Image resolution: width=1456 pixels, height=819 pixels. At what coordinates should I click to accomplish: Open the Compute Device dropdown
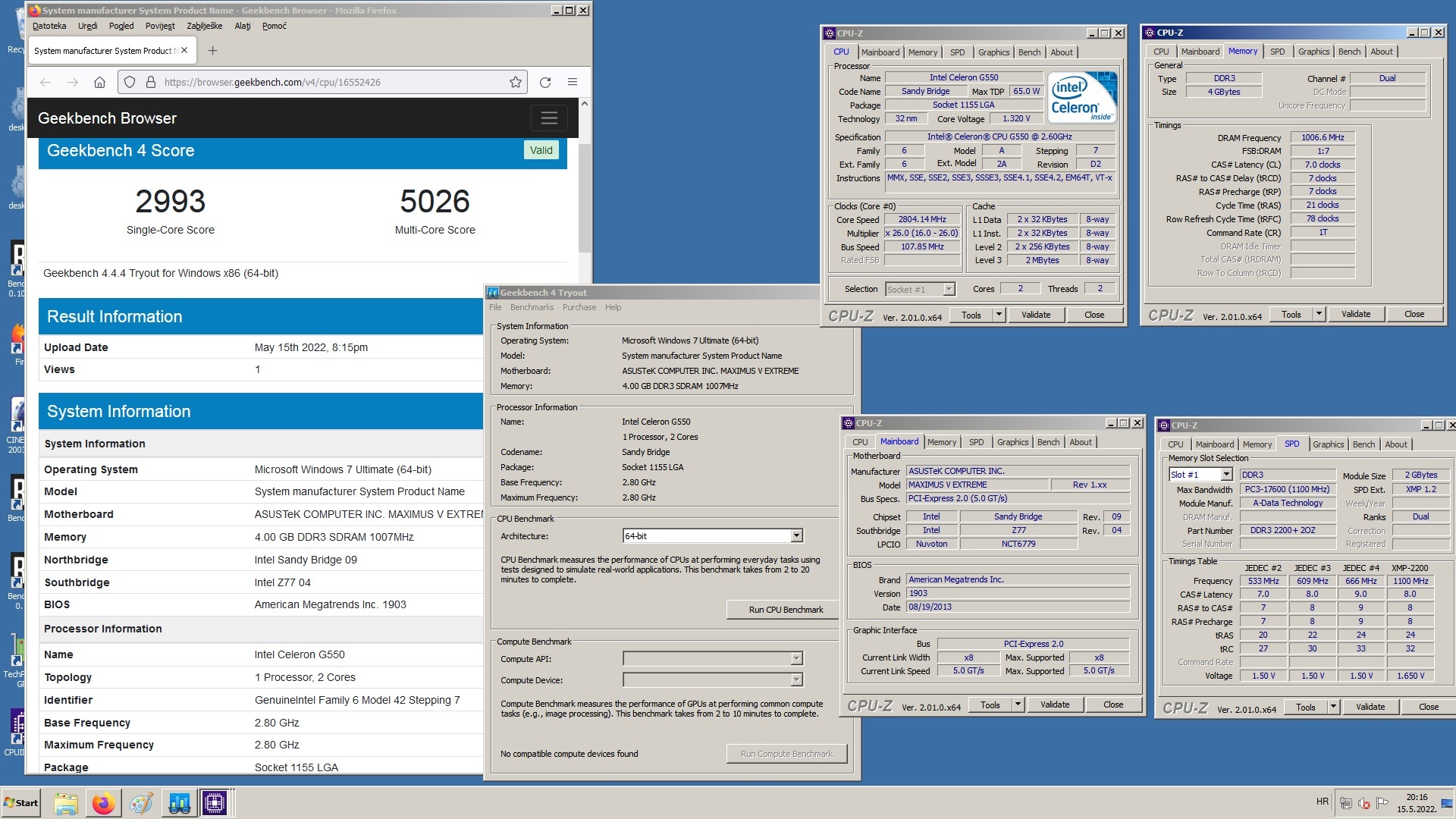coord(796,680)
